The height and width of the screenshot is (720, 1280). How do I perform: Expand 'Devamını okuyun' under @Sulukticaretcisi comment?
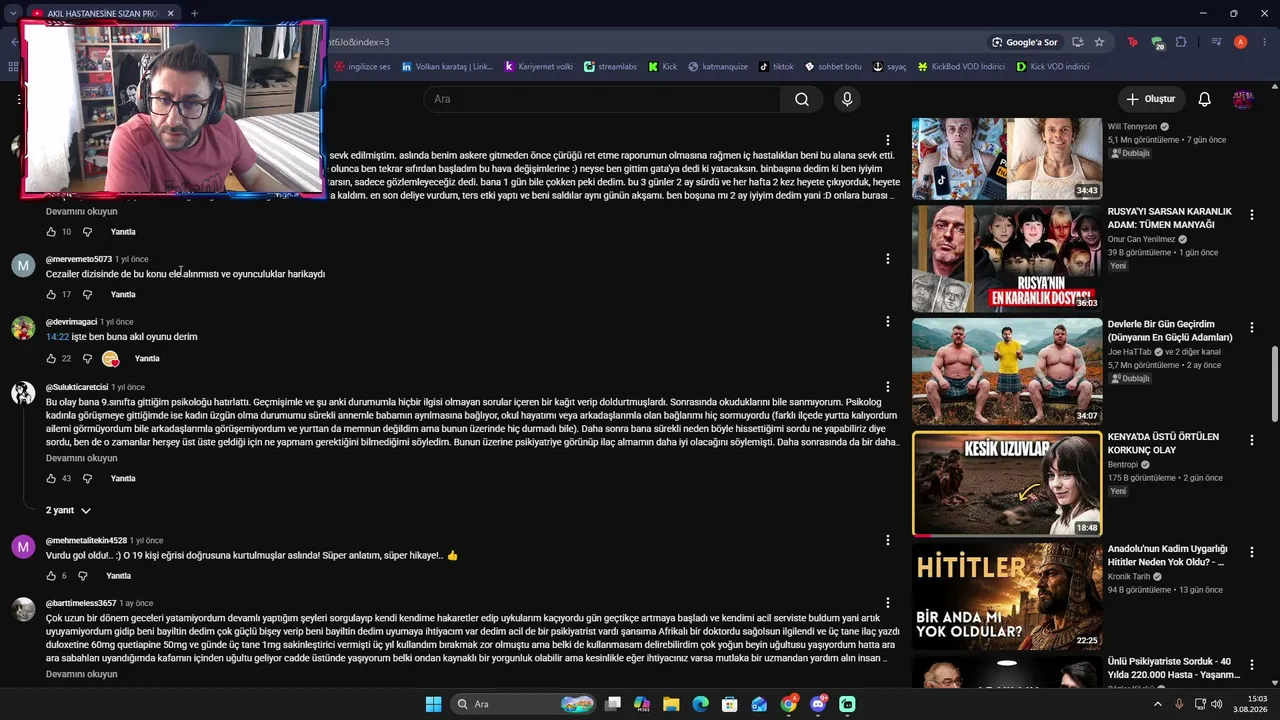coord(81,458)
